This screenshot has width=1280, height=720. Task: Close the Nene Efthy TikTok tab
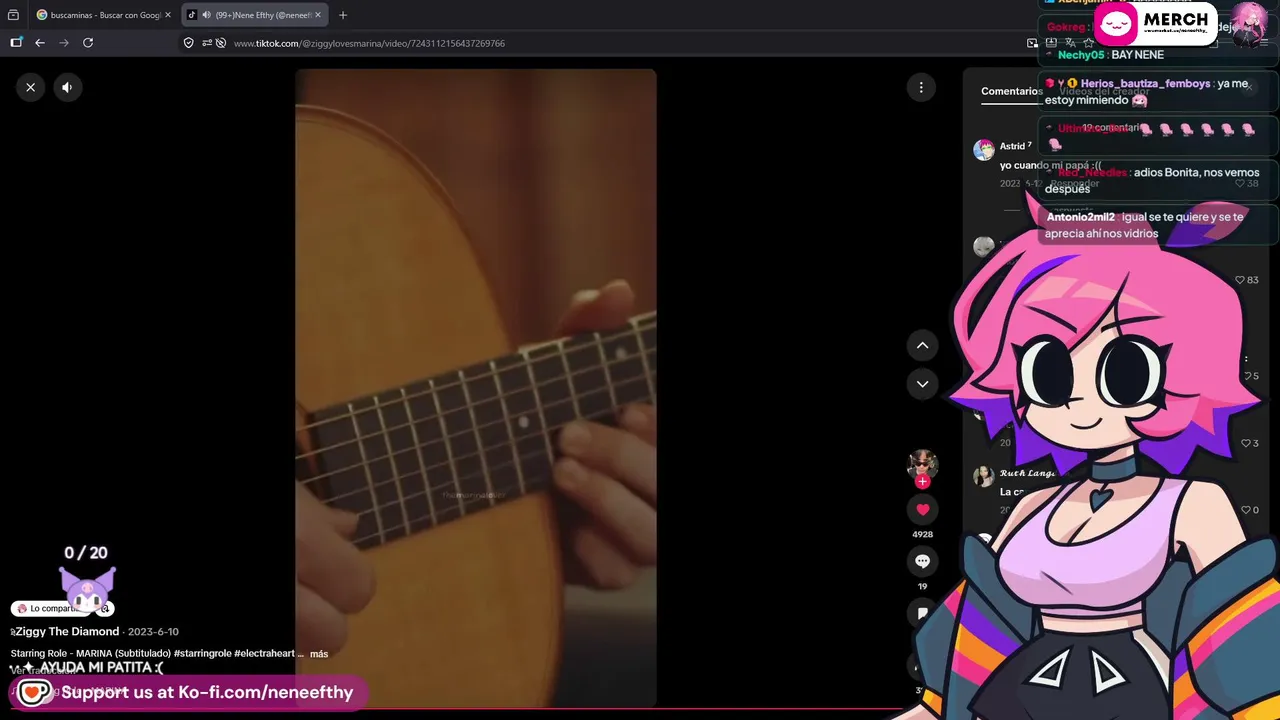click(x=318, y=15)
